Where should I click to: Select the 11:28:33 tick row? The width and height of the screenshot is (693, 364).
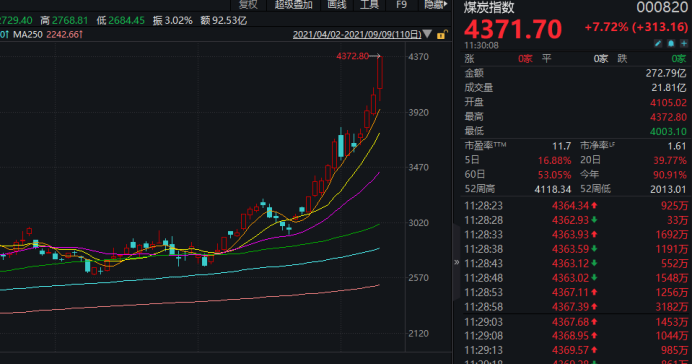pyautogui.click(x=576, y=235)
